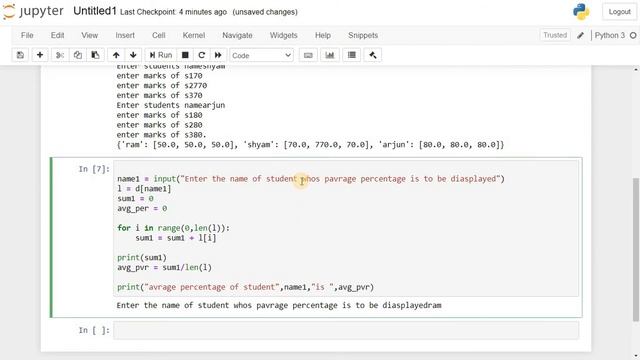Image resolution: width=640 pixels, height=360 pixels.
Task: Run the current cell
Action: pos(160,55)
